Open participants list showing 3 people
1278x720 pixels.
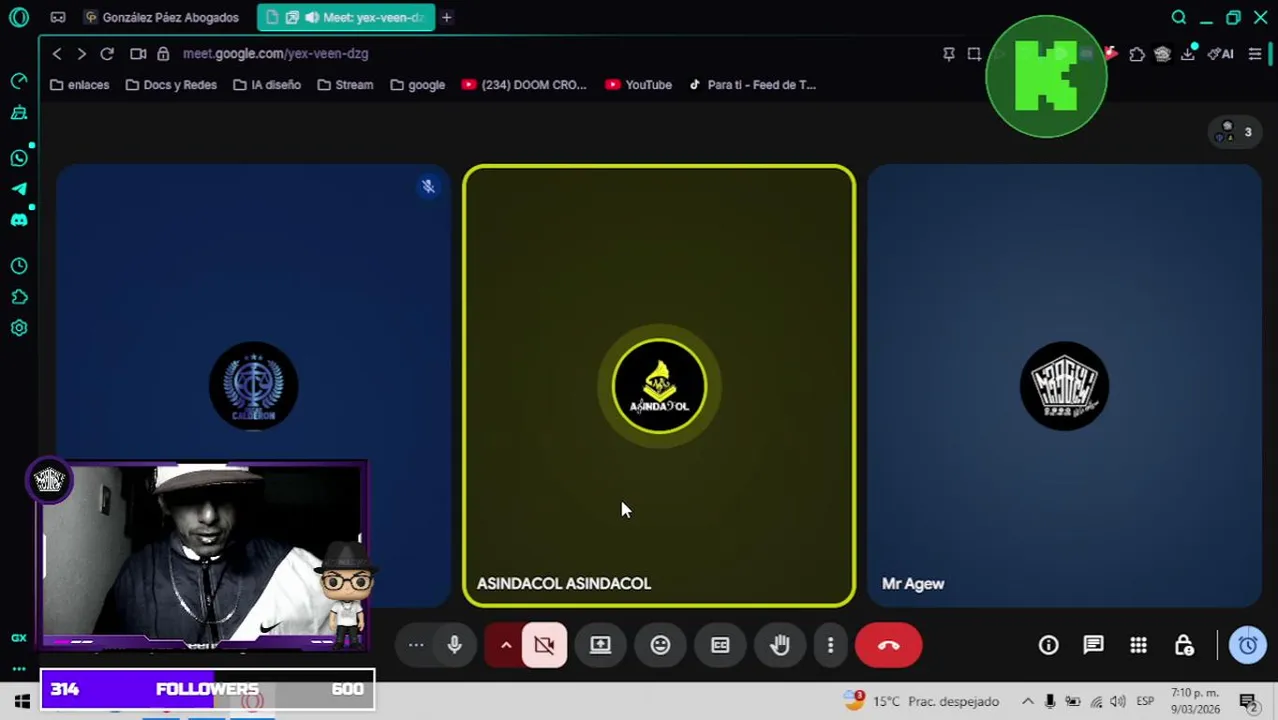click(1235, 132)
